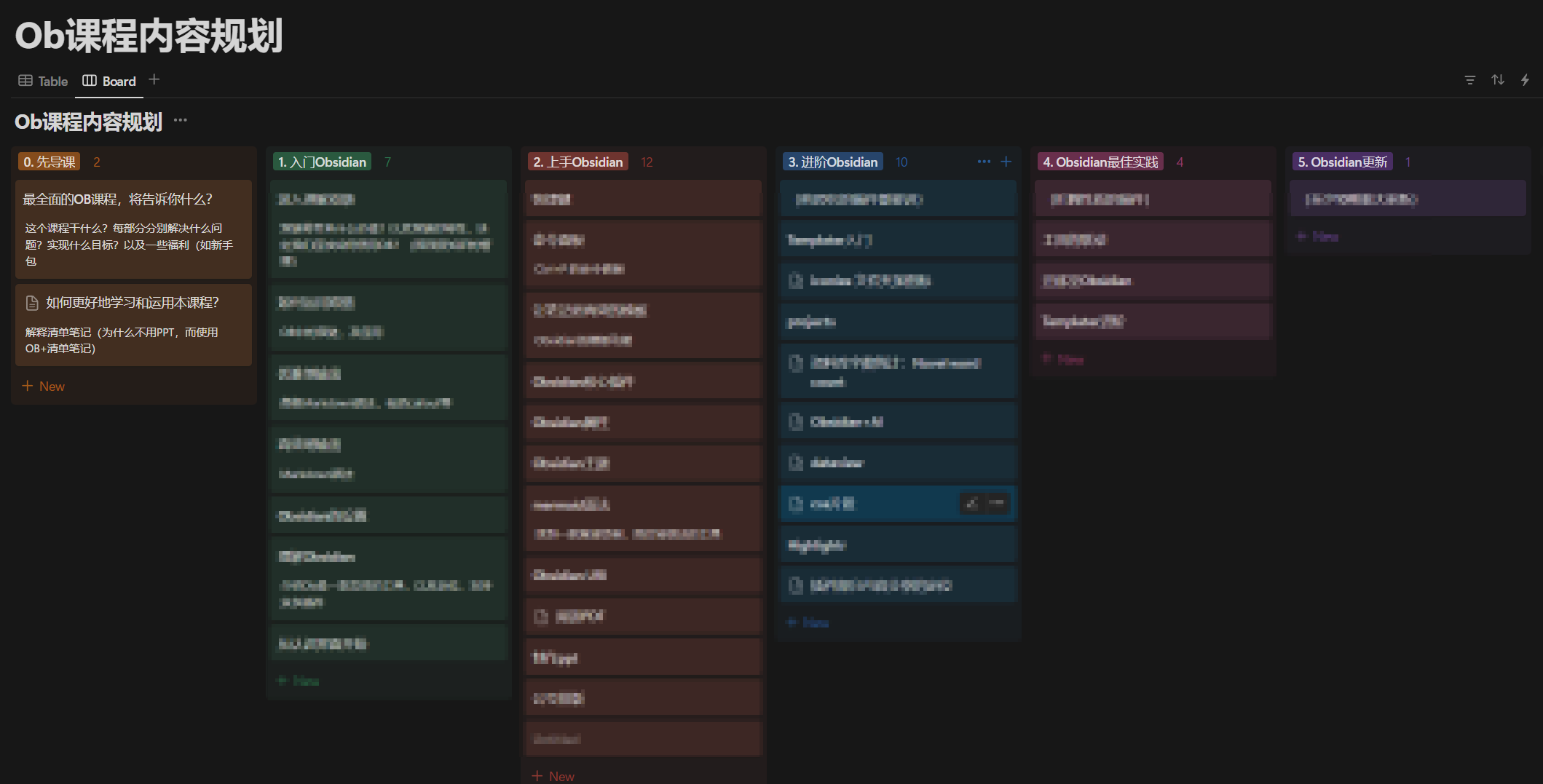Click the Ob课程内容规划 database title

tap(88, 122)
